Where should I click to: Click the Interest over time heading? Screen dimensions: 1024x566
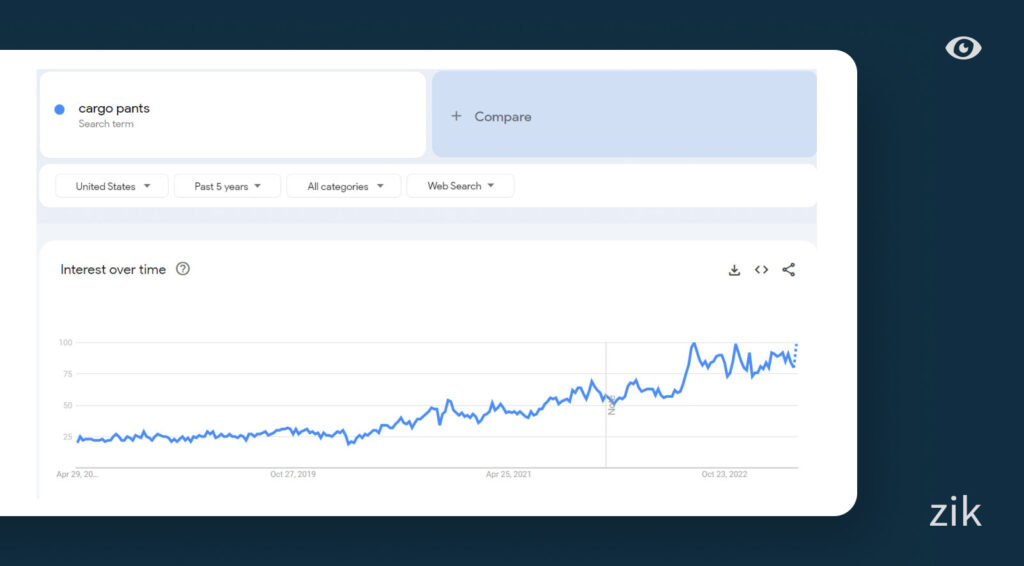[x=113, y=269]
